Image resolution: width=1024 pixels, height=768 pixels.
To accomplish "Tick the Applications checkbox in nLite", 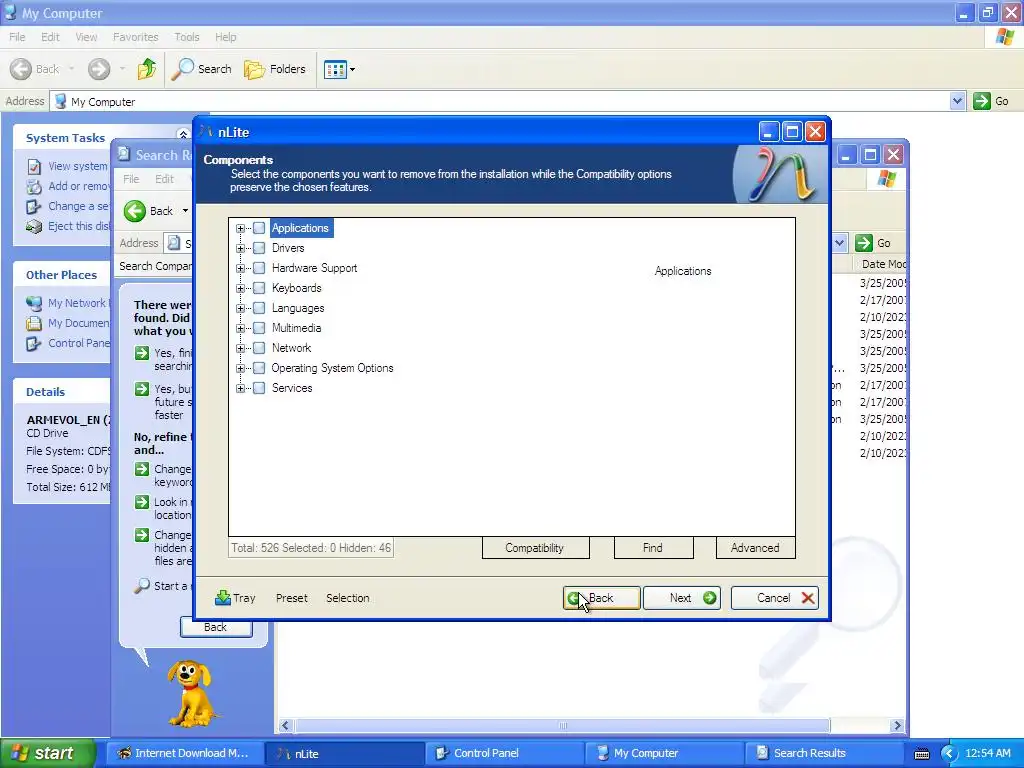I will [259, 228].
